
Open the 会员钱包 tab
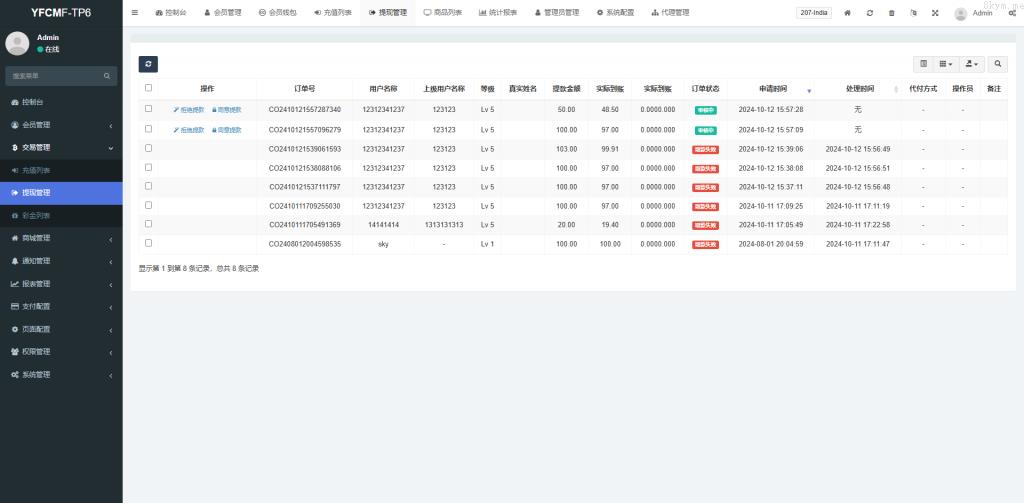[x=277, y=13]
